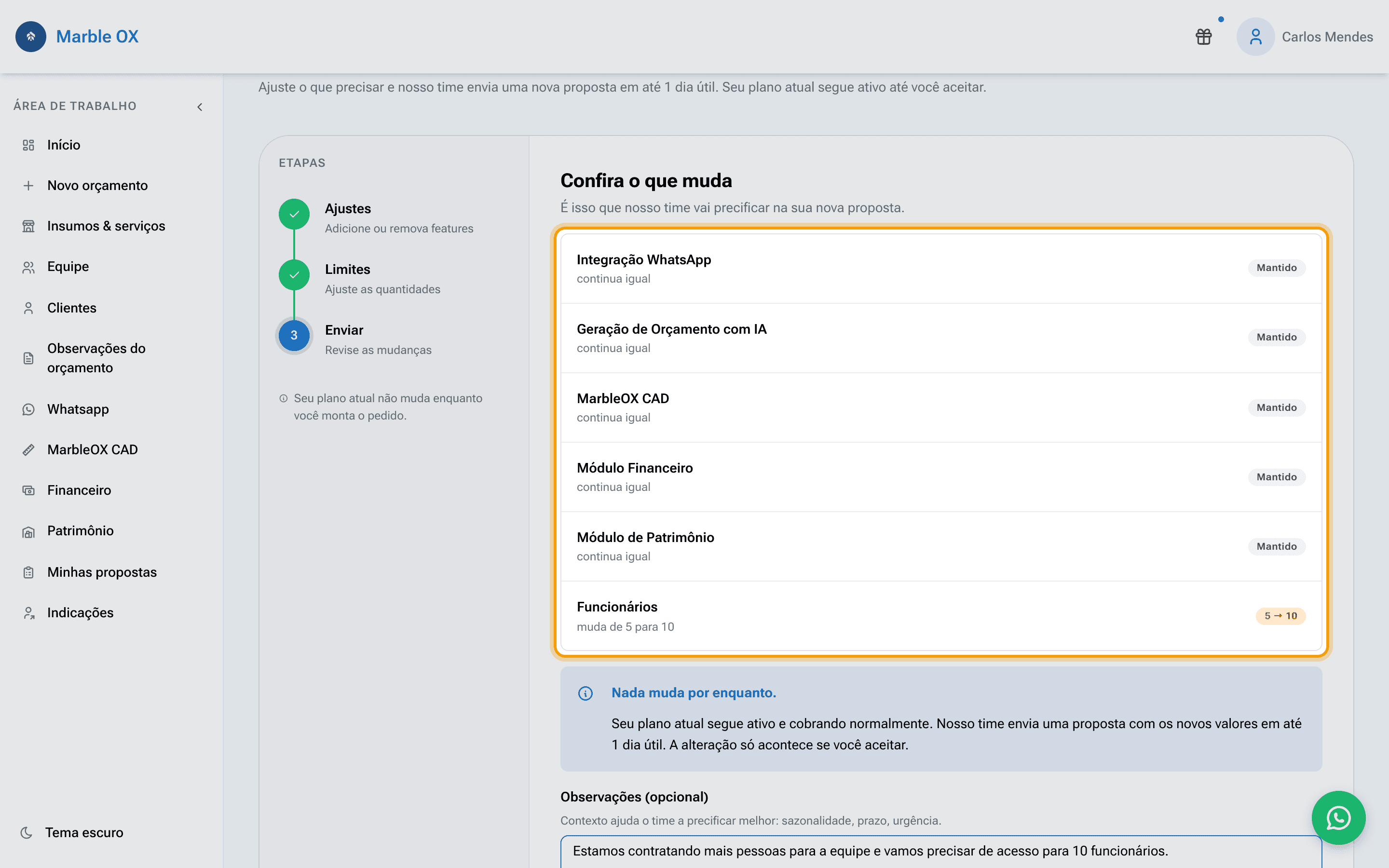The height and width of the screenshot is (868, 1389).
Task: Click info icon beside plano atual note
Action: point(284,398)
